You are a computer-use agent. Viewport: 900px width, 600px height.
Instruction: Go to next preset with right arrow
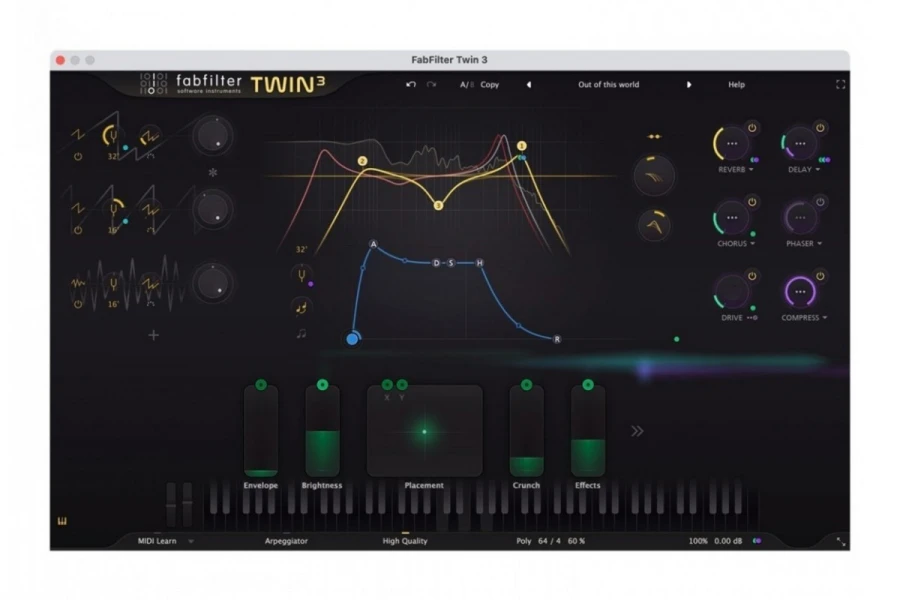689,84
